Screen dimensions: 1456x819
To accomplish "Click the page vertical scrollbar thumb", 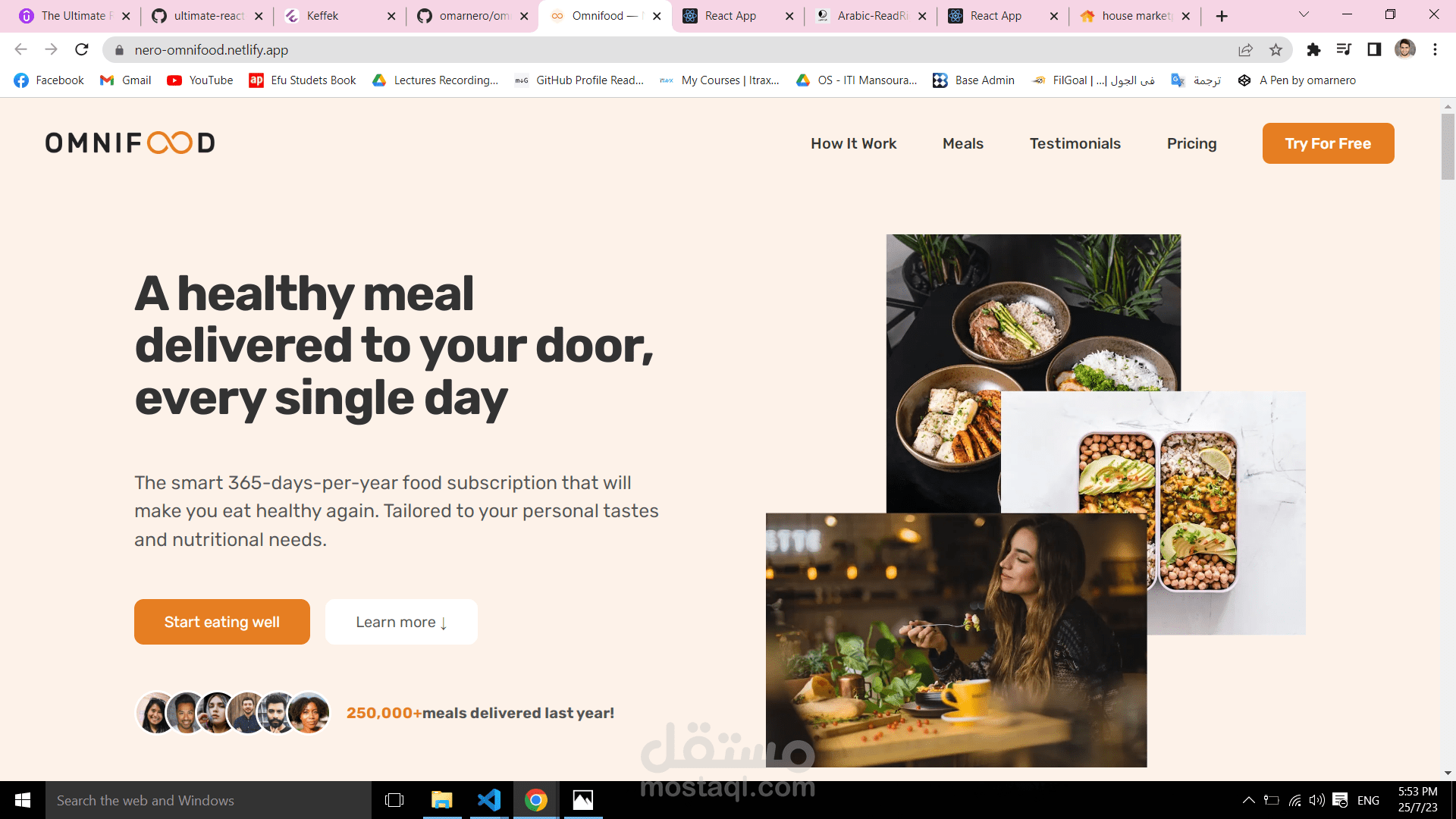I will (1448, 146).
